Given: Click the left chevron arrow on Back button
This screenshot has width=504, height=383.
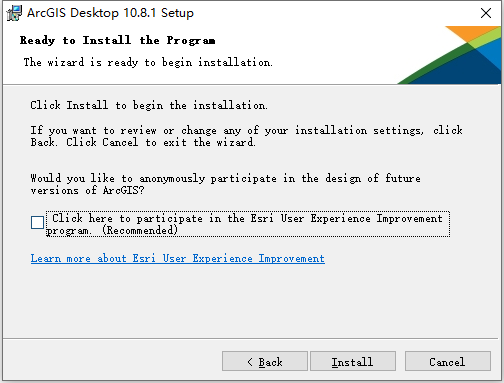Looking at the screenshot, I should tap(250, 362).
